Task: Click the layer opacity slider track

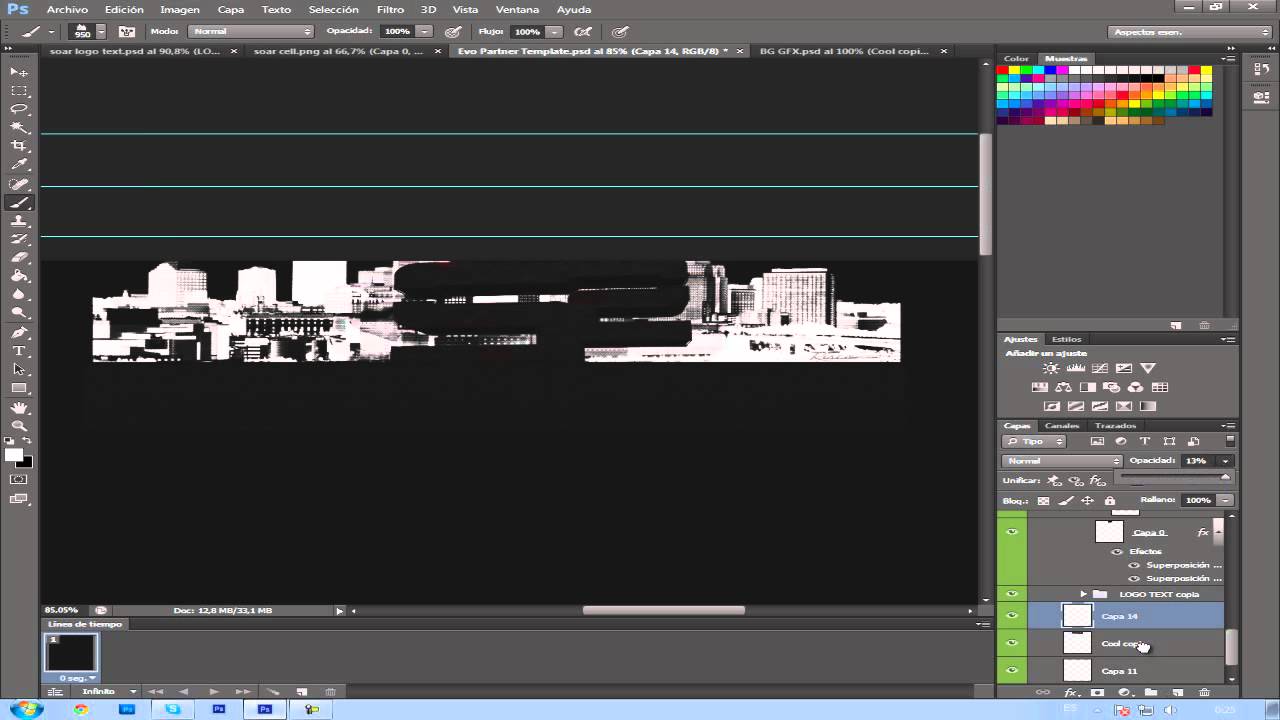Action: pos(1174,477)
